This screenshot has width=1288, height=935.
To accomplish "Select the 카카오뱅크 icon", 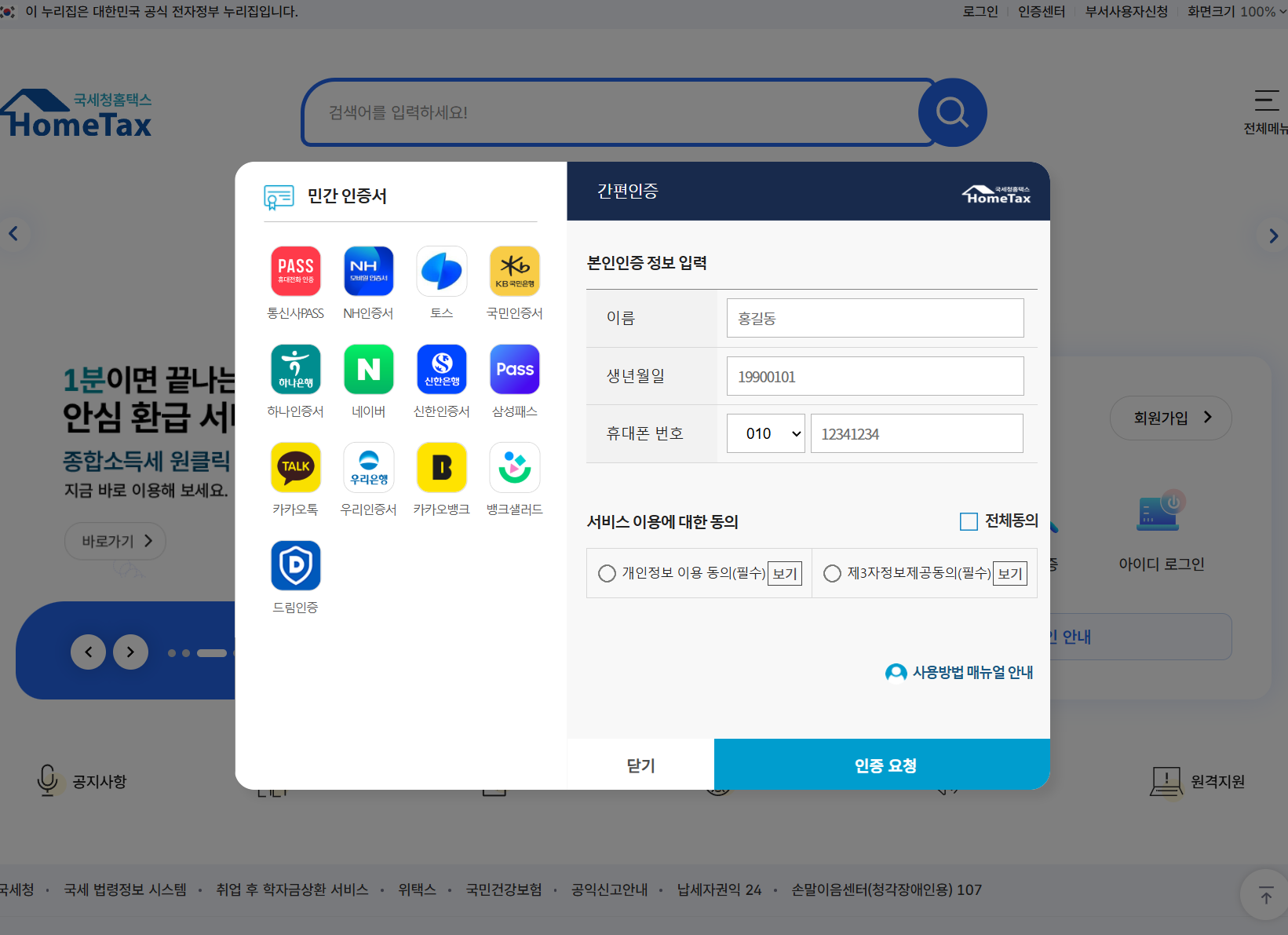I will coord(442,467).
